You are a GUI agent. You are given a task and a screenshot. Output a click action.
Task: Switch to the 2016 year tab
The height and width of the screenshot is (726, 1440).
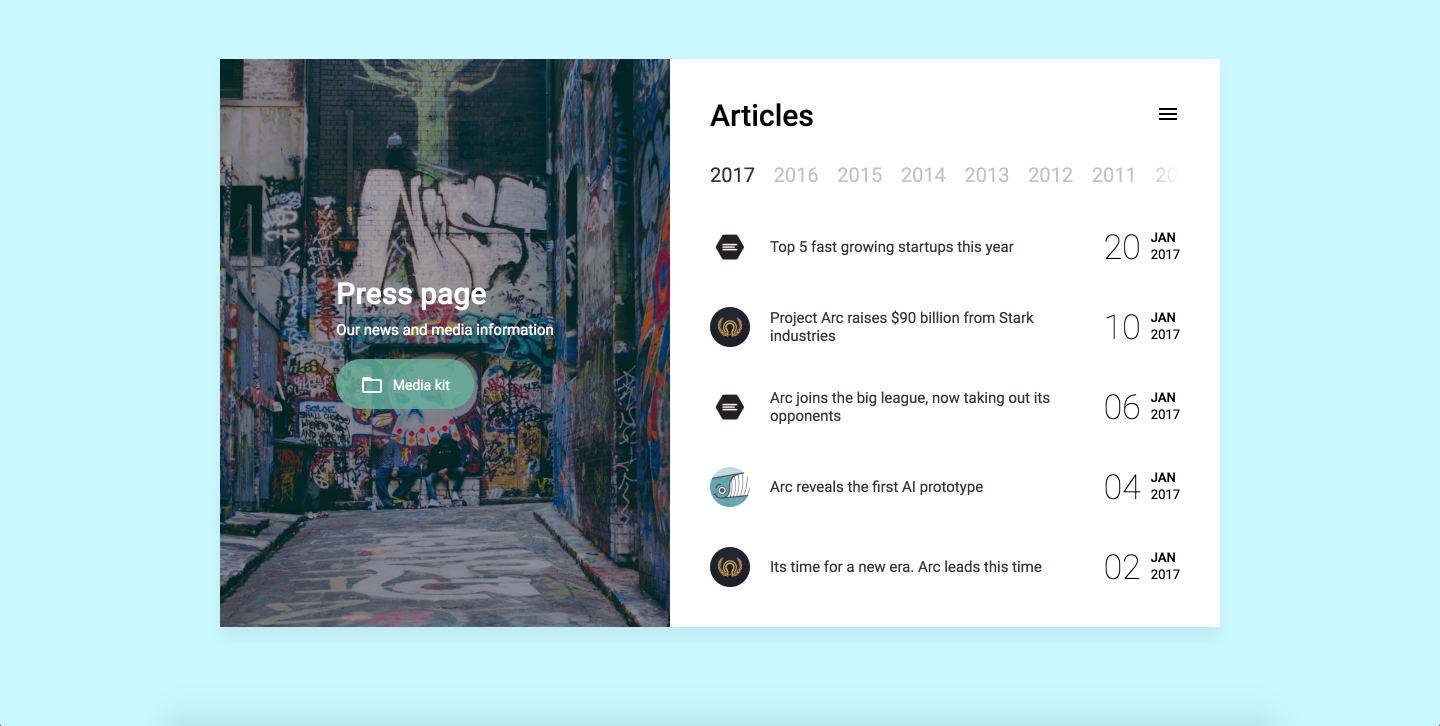[796, 175]
